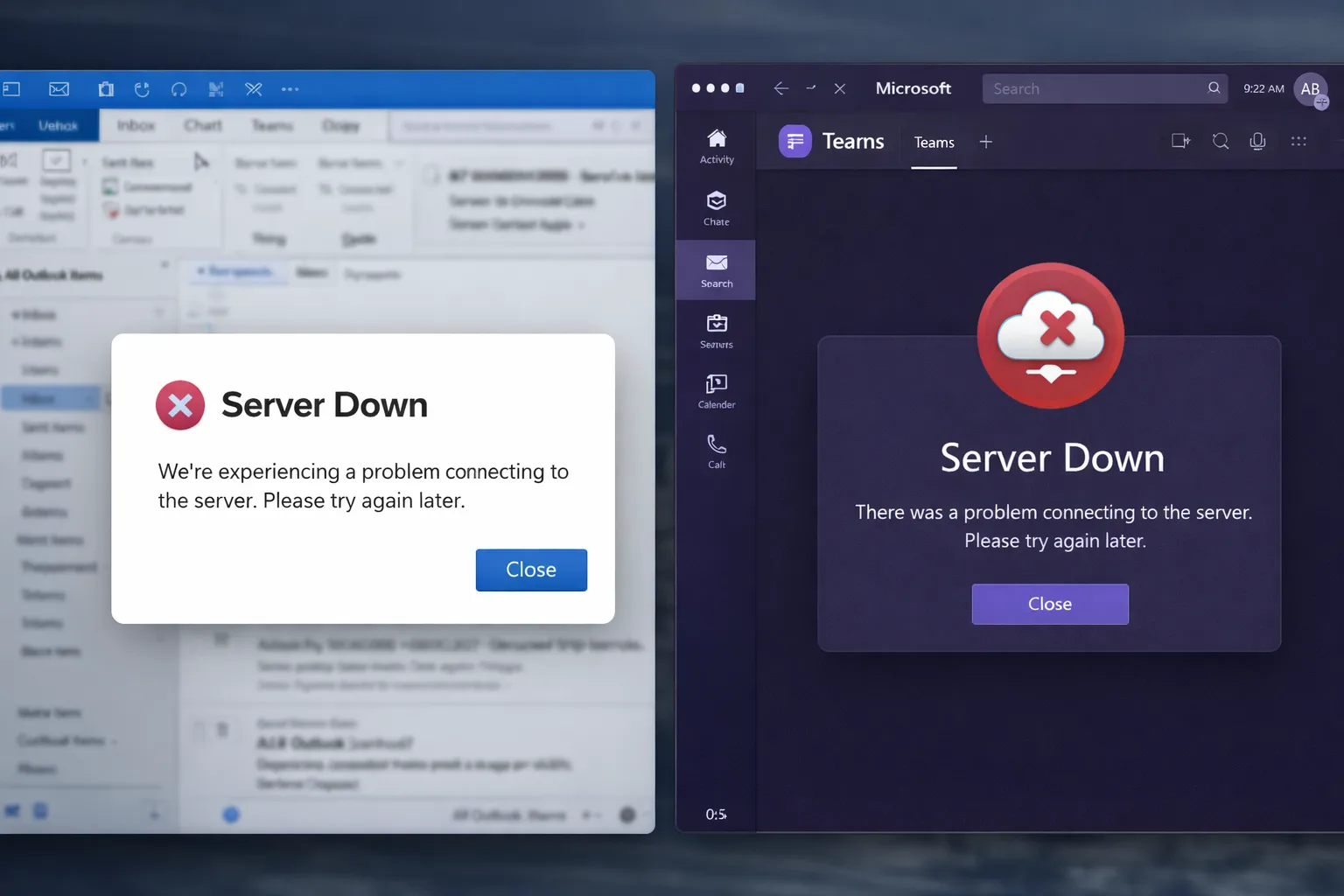Click the plus to add a Teams tab
Image resolution: width=1344 pixels, height=896 pixels.
click(985, 142)
